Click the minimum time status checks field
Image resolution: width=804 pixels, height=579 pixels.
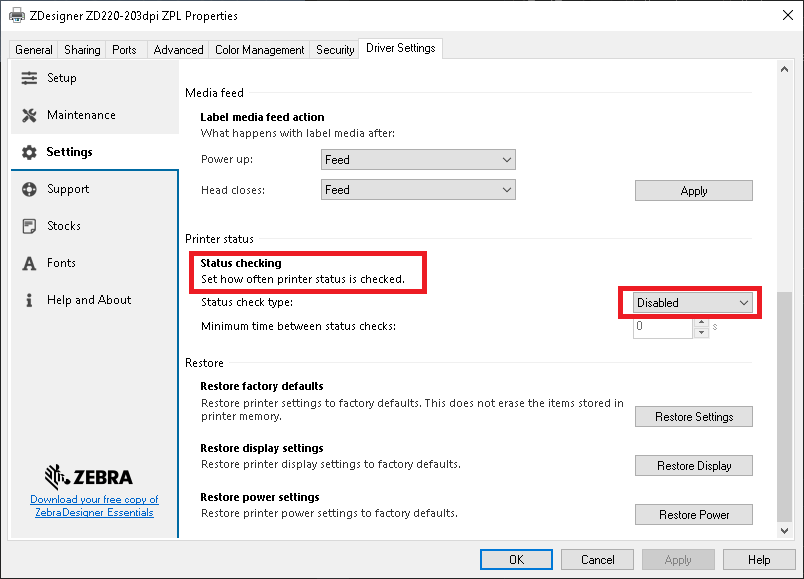(x=662, y=327)
